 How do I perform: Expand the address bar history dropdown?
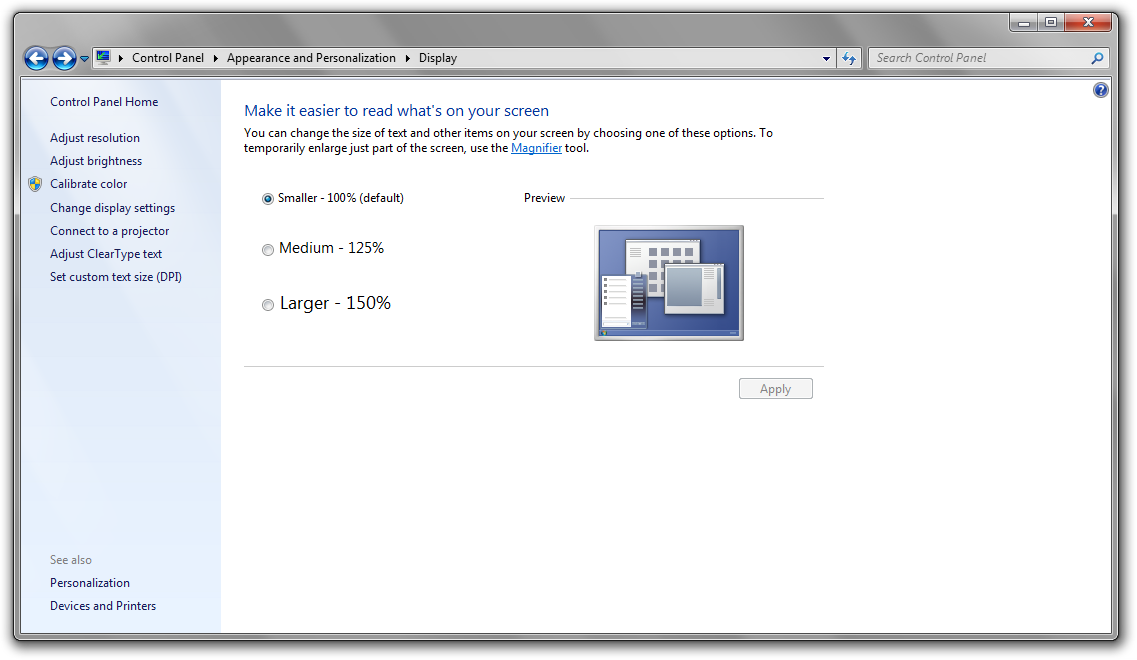(x=826, y=58)
